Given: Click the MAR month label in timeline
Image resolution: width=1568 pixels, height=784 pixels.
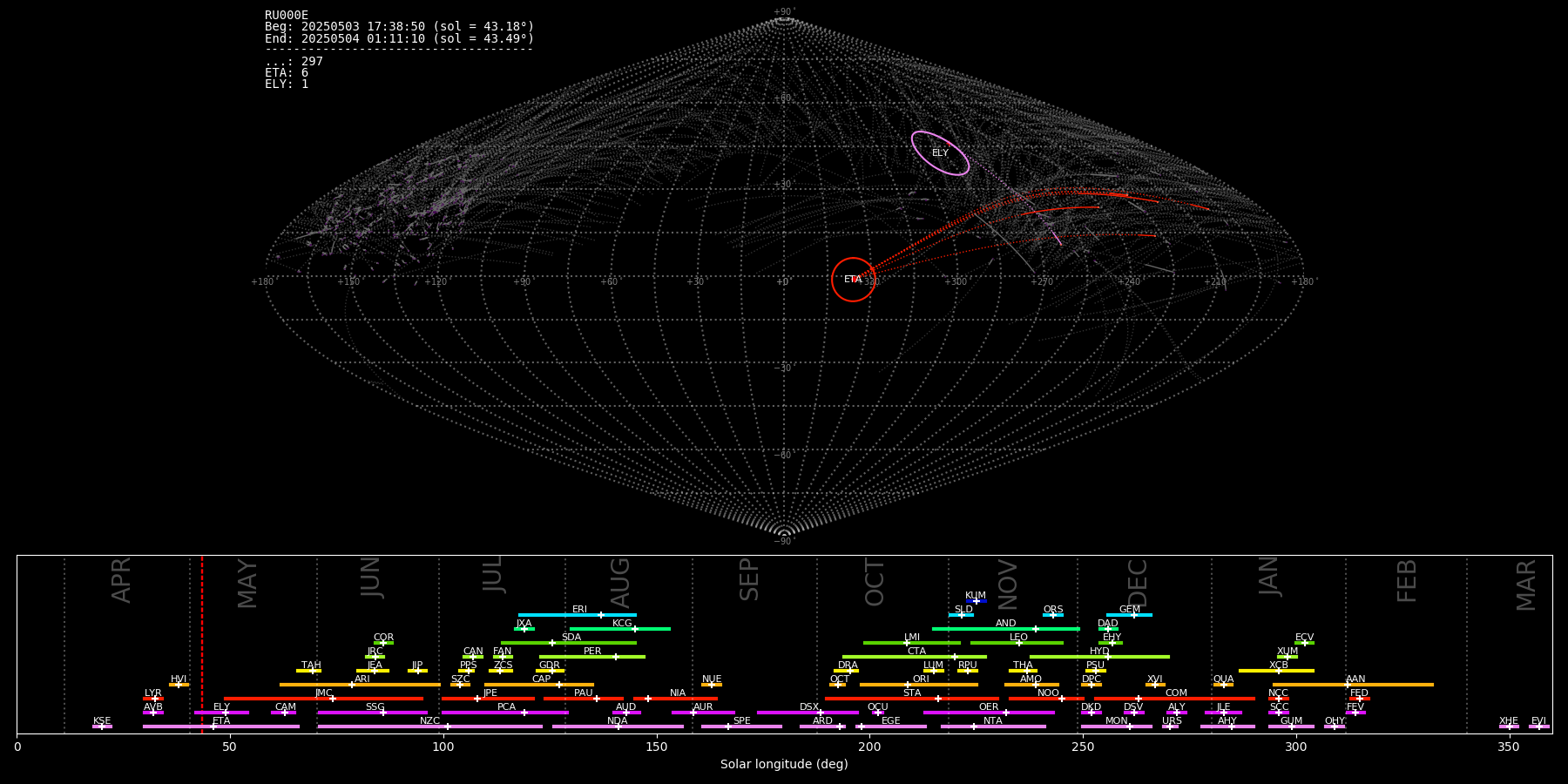Looking at the screenshot, I should (1526, 585).
